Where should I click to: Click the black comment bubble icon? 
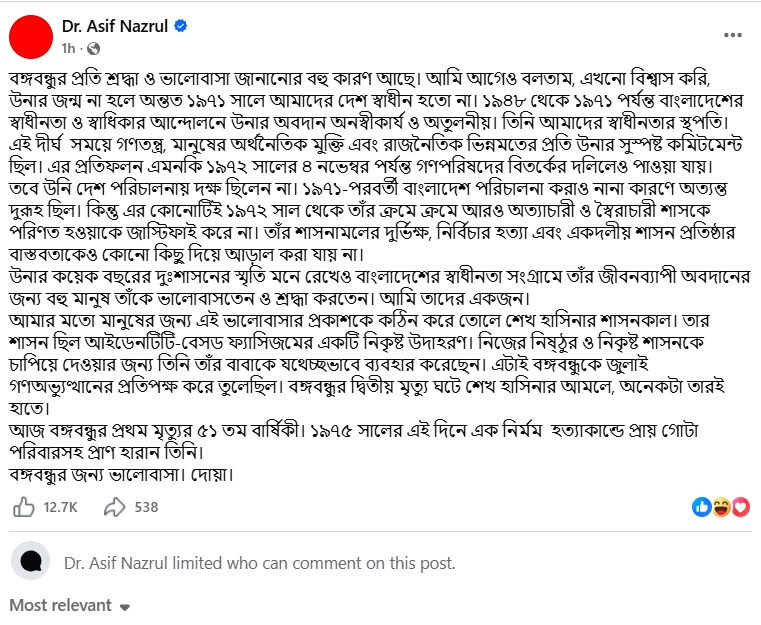click(31, 560)
